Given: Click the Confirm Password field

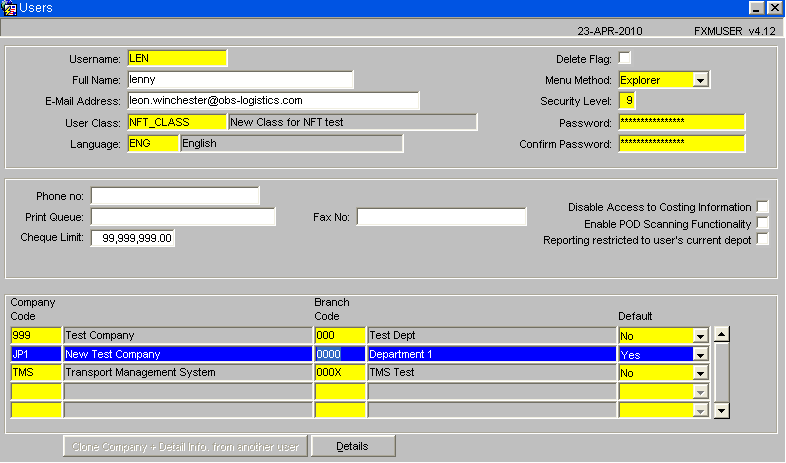Looking at the screenshot, I should point(682,143).
